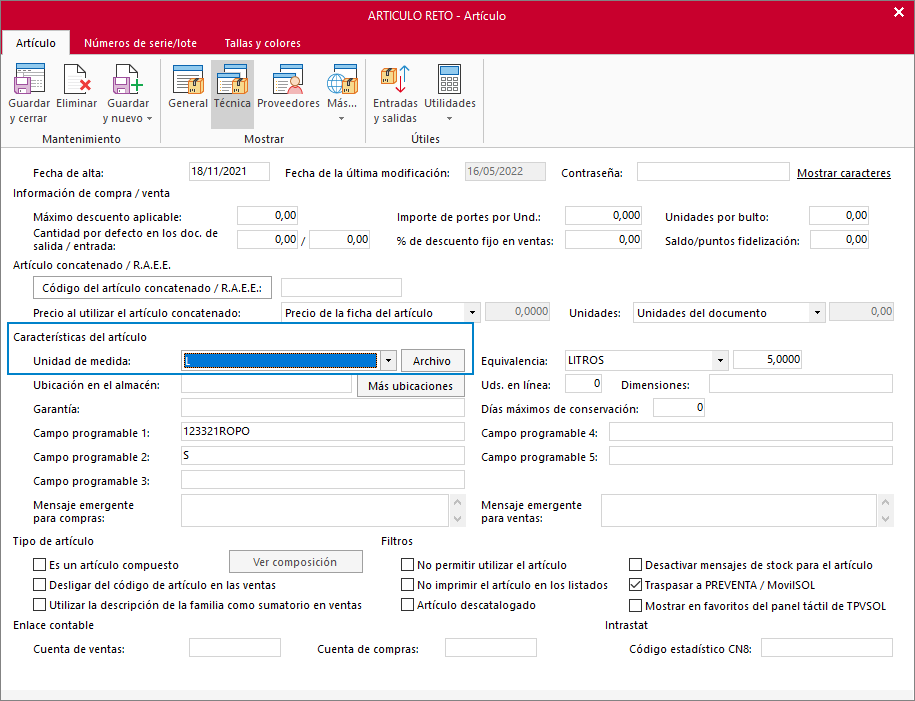Uncheck Traspasar a PREVENTA / MovilSOL

pos(635,584)
